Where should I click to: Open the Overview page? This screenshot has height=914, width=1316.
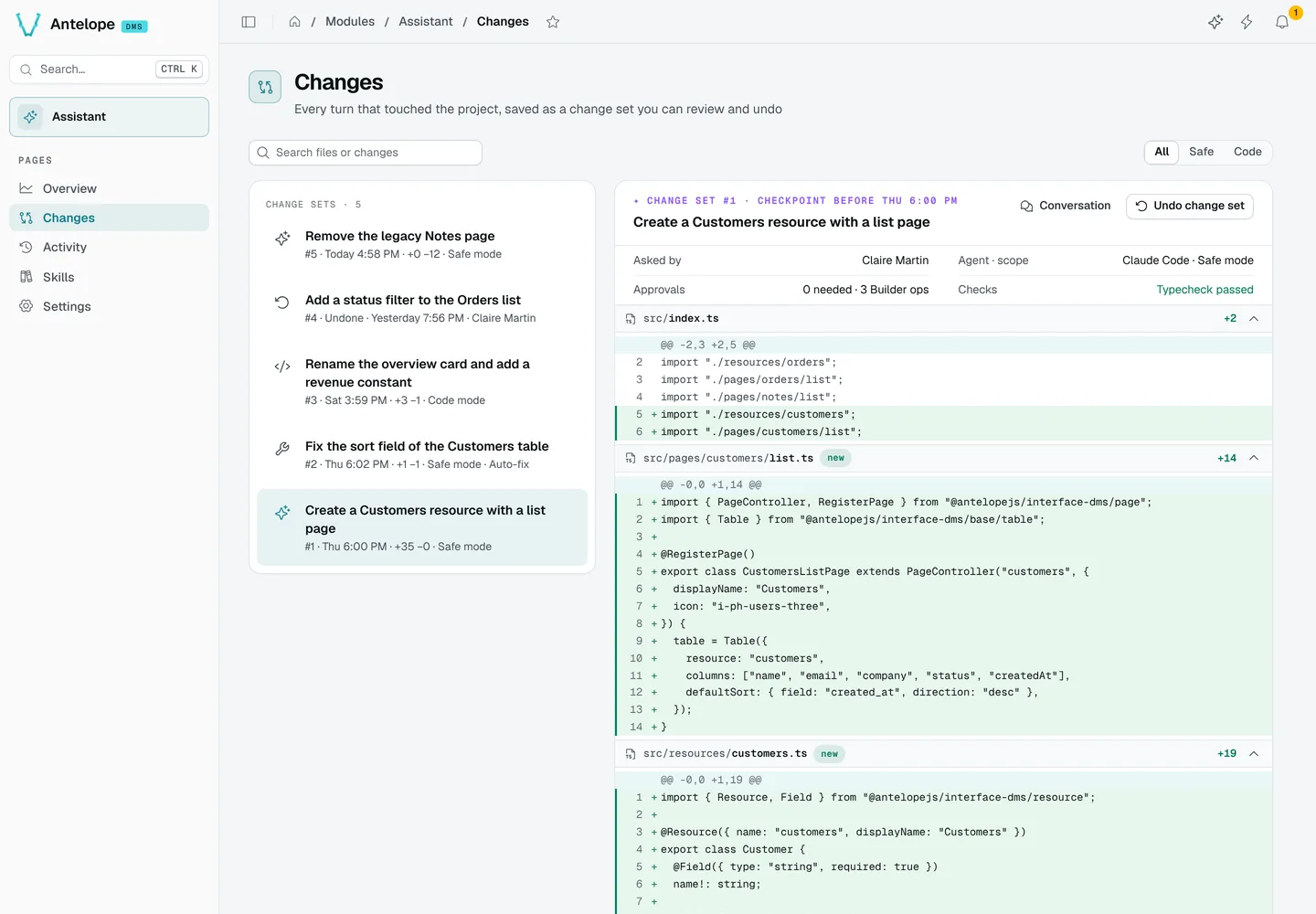[109, 188]
